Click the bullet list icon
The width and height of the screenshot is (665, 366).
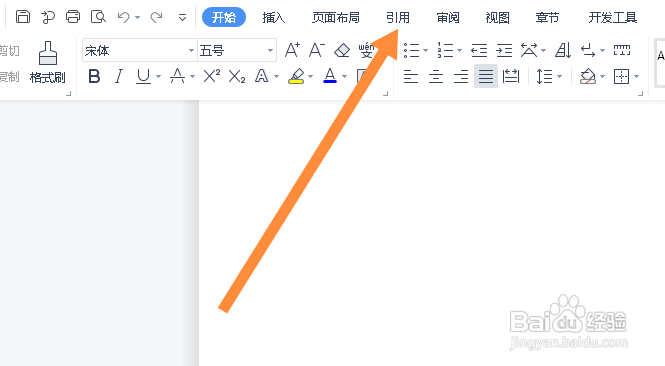pos(411,50)
